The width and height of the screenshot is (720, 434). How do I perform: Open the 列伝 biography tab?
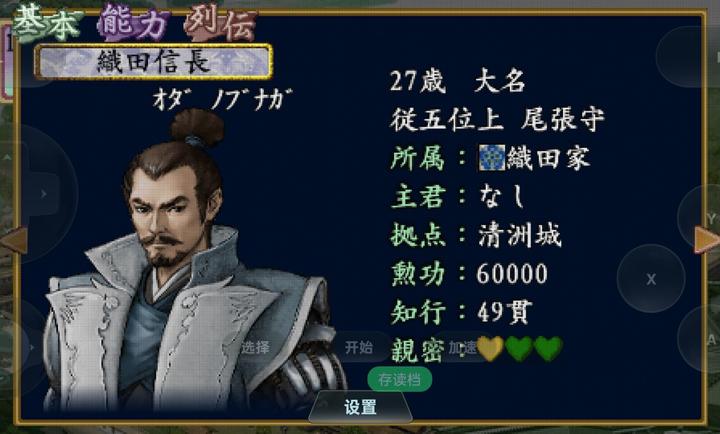pyautogui.click(x=221, y=24)
